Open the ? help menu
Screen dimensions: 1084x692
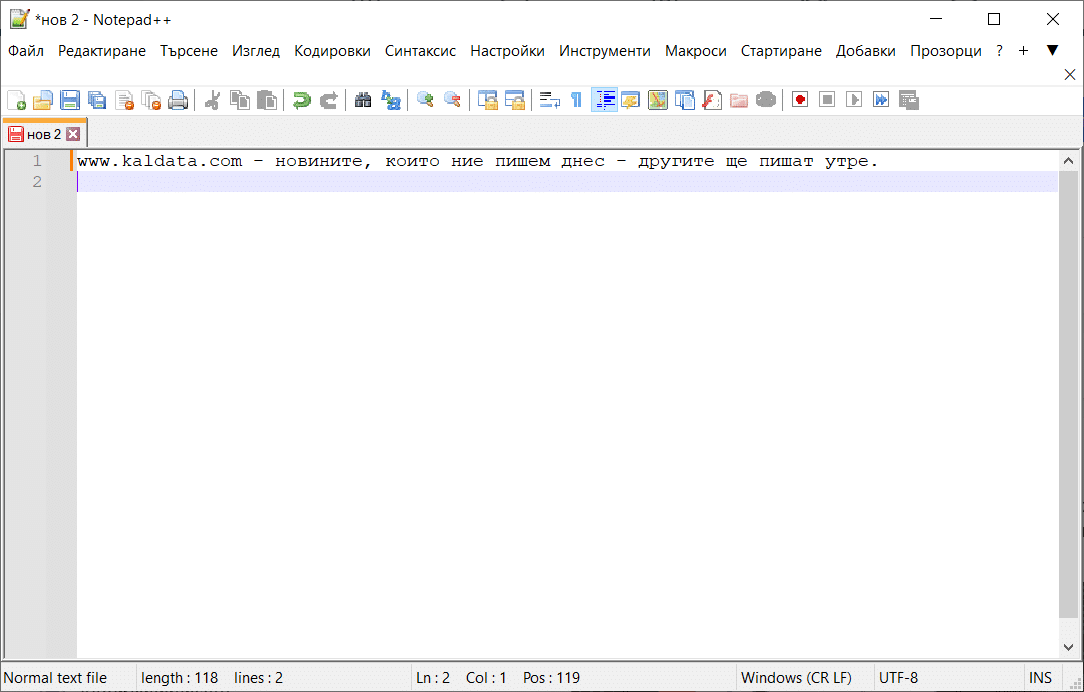pos(999,51)
